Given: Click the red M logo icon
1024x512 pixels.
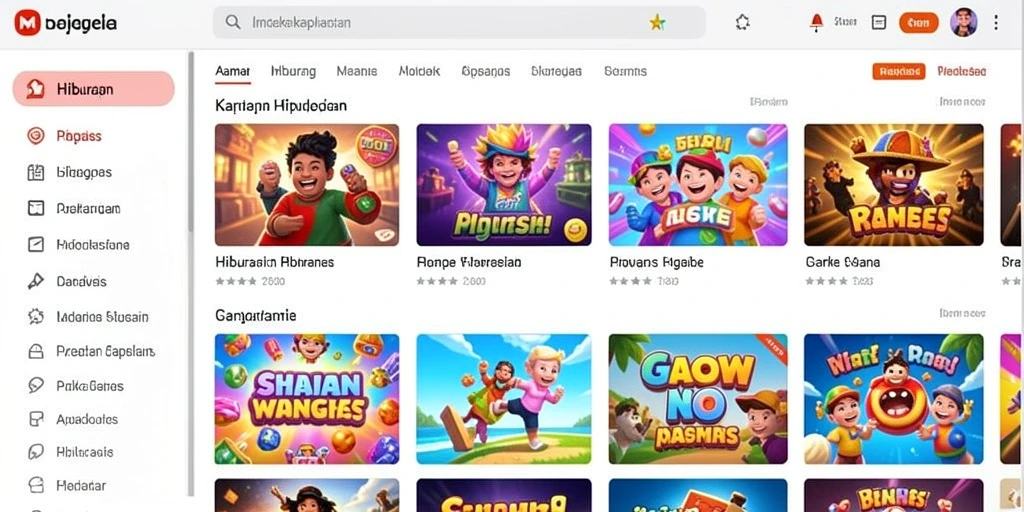Looking at the screenshot, I should tap(27, 23).
